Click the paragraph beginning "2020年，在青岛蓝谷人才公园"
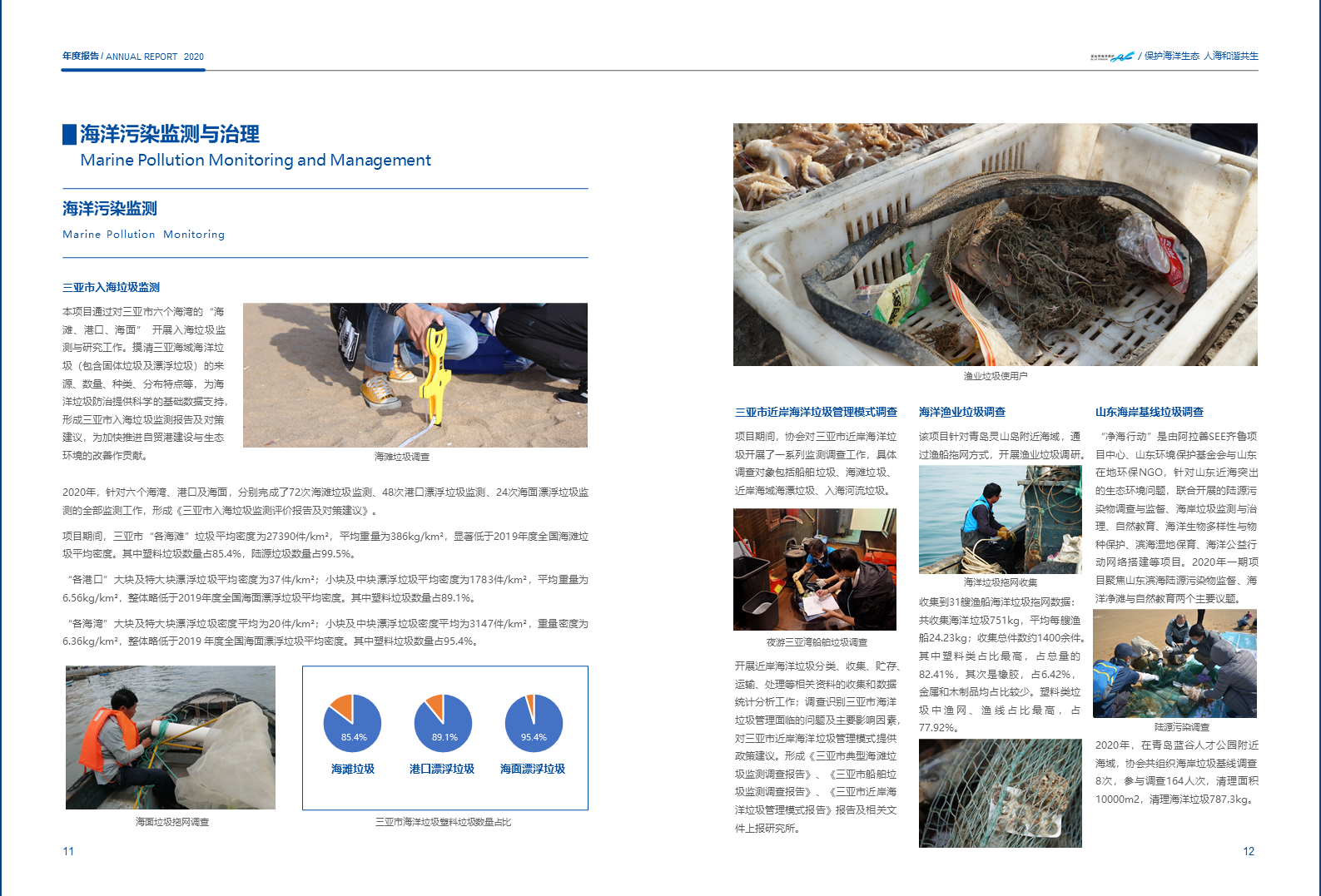 [1177, 772]
